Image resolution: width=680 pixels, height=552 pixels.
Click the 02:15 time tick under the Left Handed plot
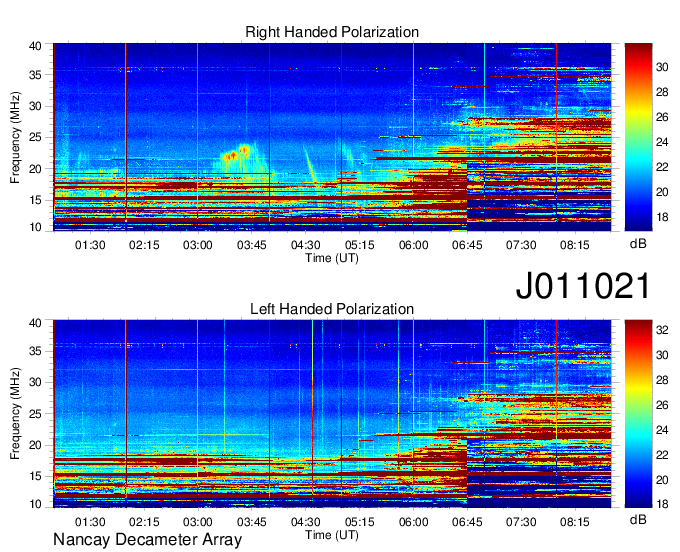point(144,522)
